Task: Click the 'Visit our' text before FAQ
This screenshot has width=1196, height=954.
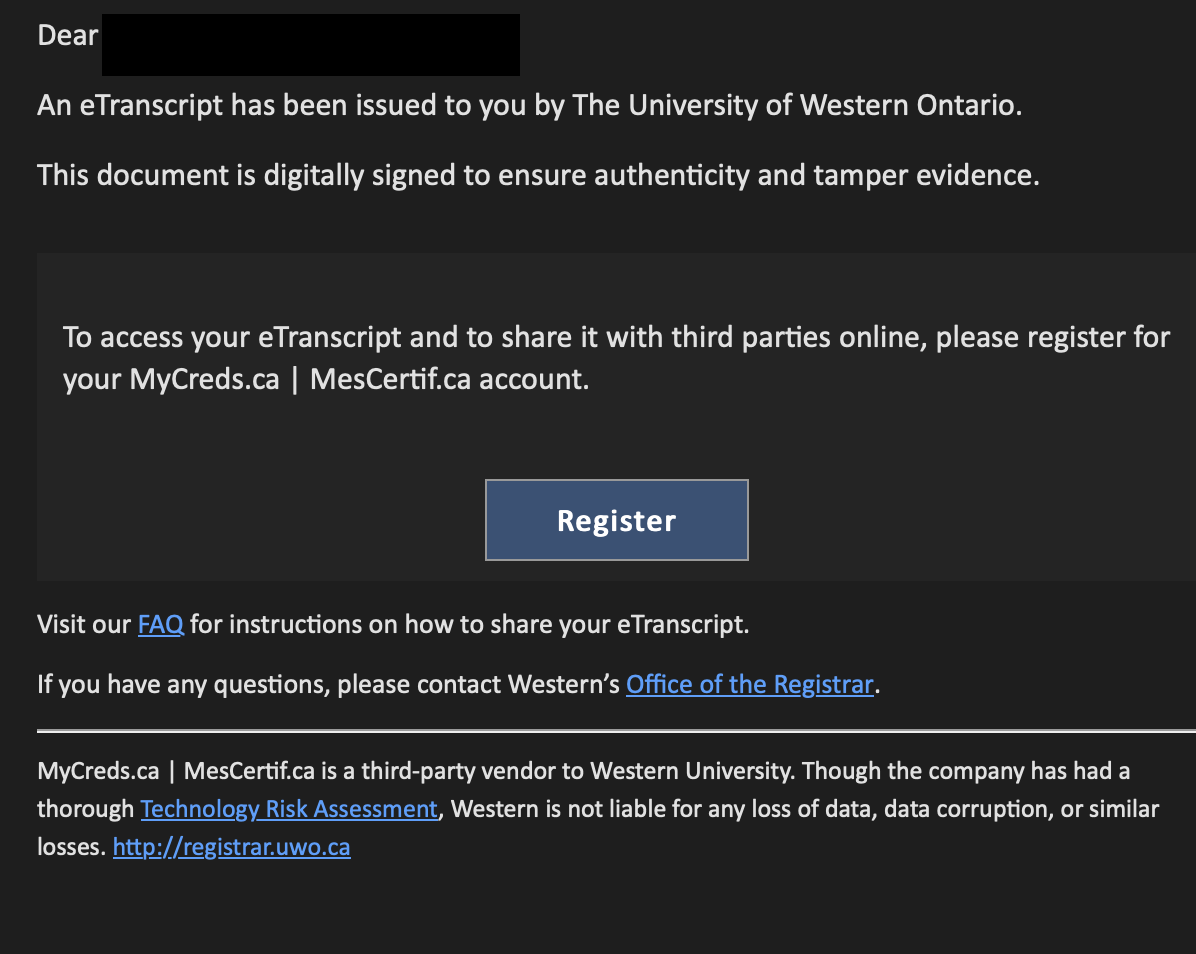Action: pos(84,625)
